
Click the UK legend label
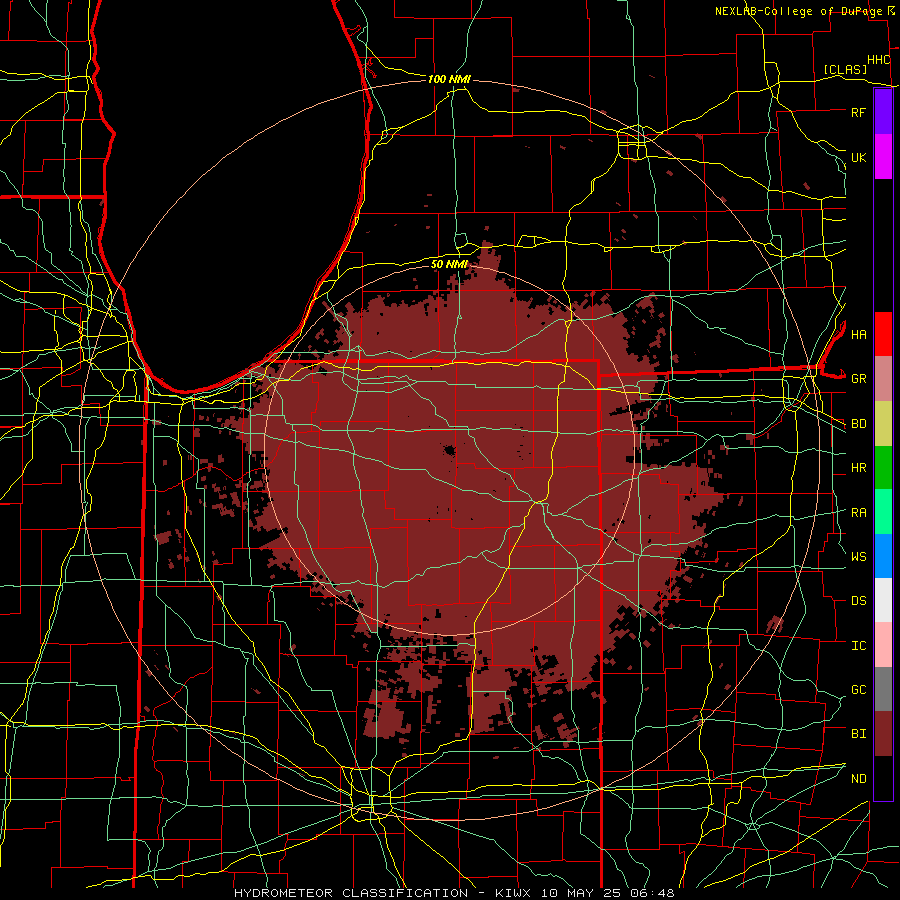[858, 157]
